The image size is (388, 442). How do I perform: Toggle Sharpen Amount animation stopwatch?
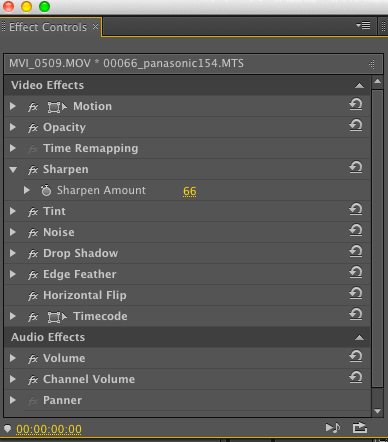46,190
